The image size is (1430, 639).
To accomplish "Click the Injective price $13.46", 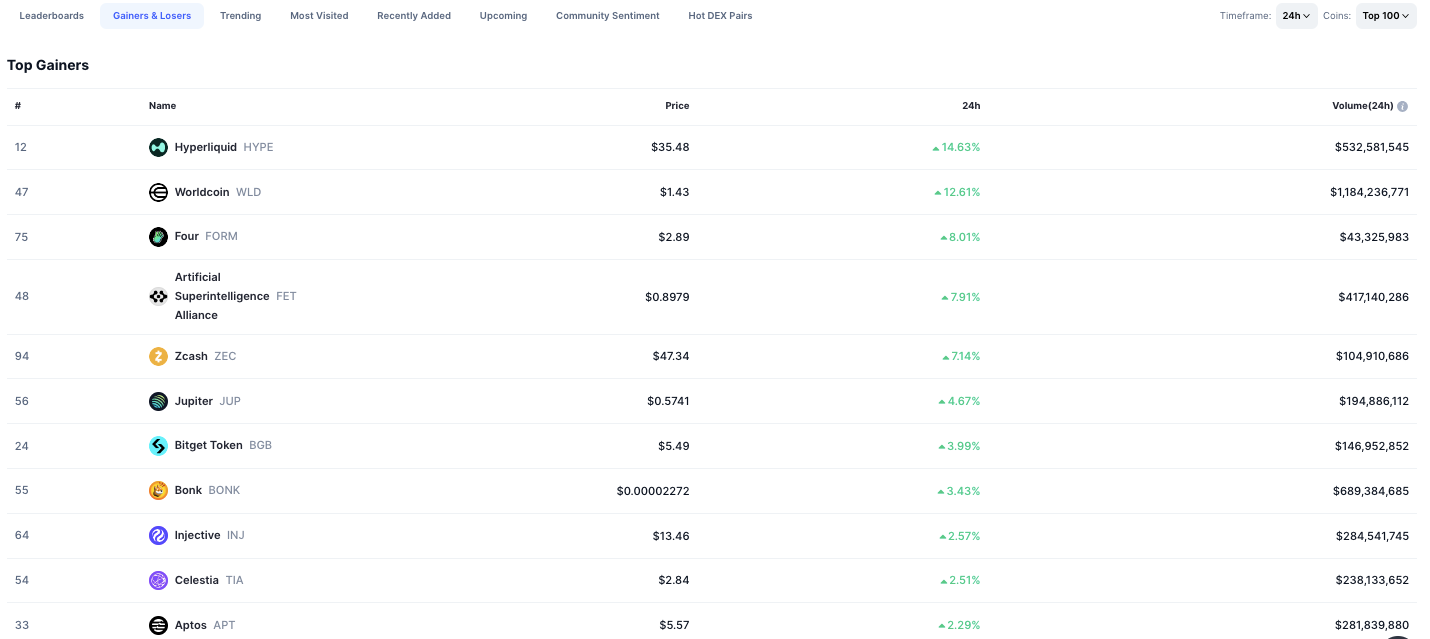I will click(671, 536).
